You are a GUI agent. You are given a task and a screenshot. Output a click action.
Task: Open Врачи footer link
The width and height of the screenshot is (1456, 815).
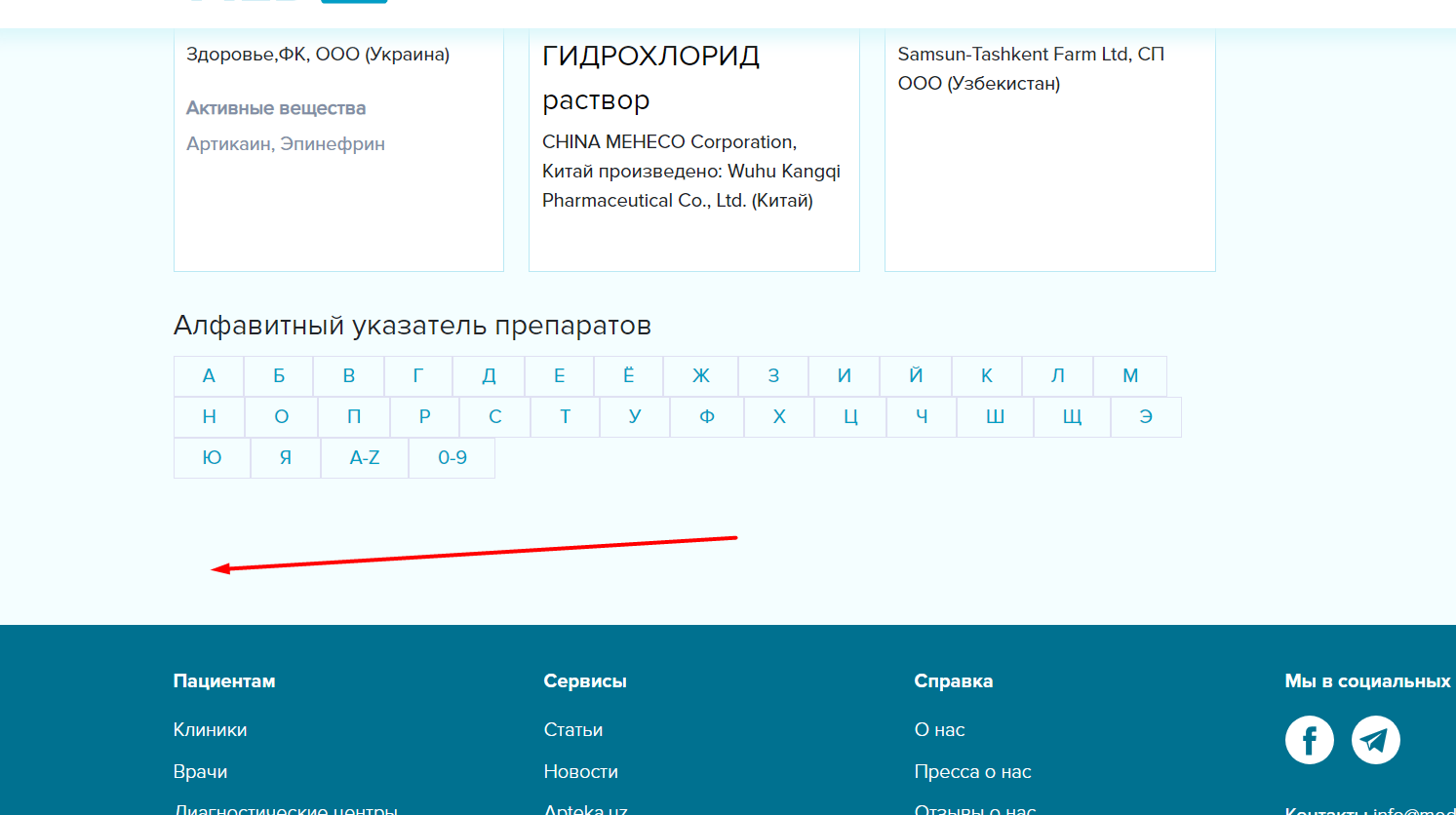[x=200, y=772]
